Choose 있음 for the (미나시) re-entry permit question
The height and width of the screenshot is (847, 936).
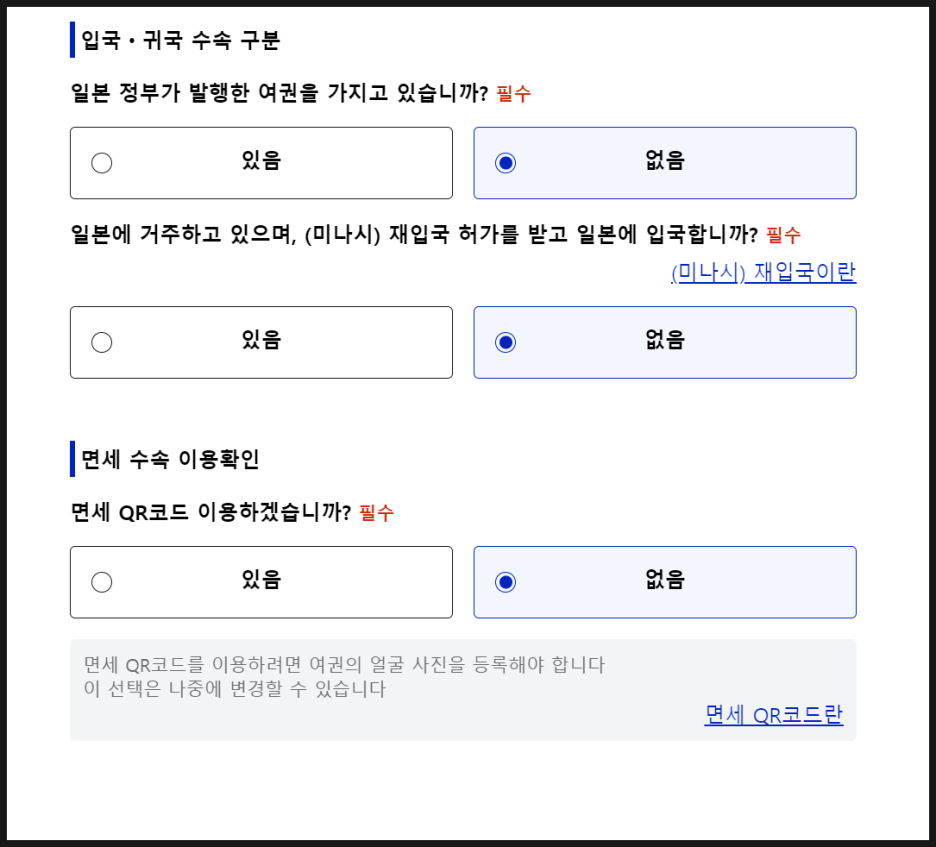point(260,341)
